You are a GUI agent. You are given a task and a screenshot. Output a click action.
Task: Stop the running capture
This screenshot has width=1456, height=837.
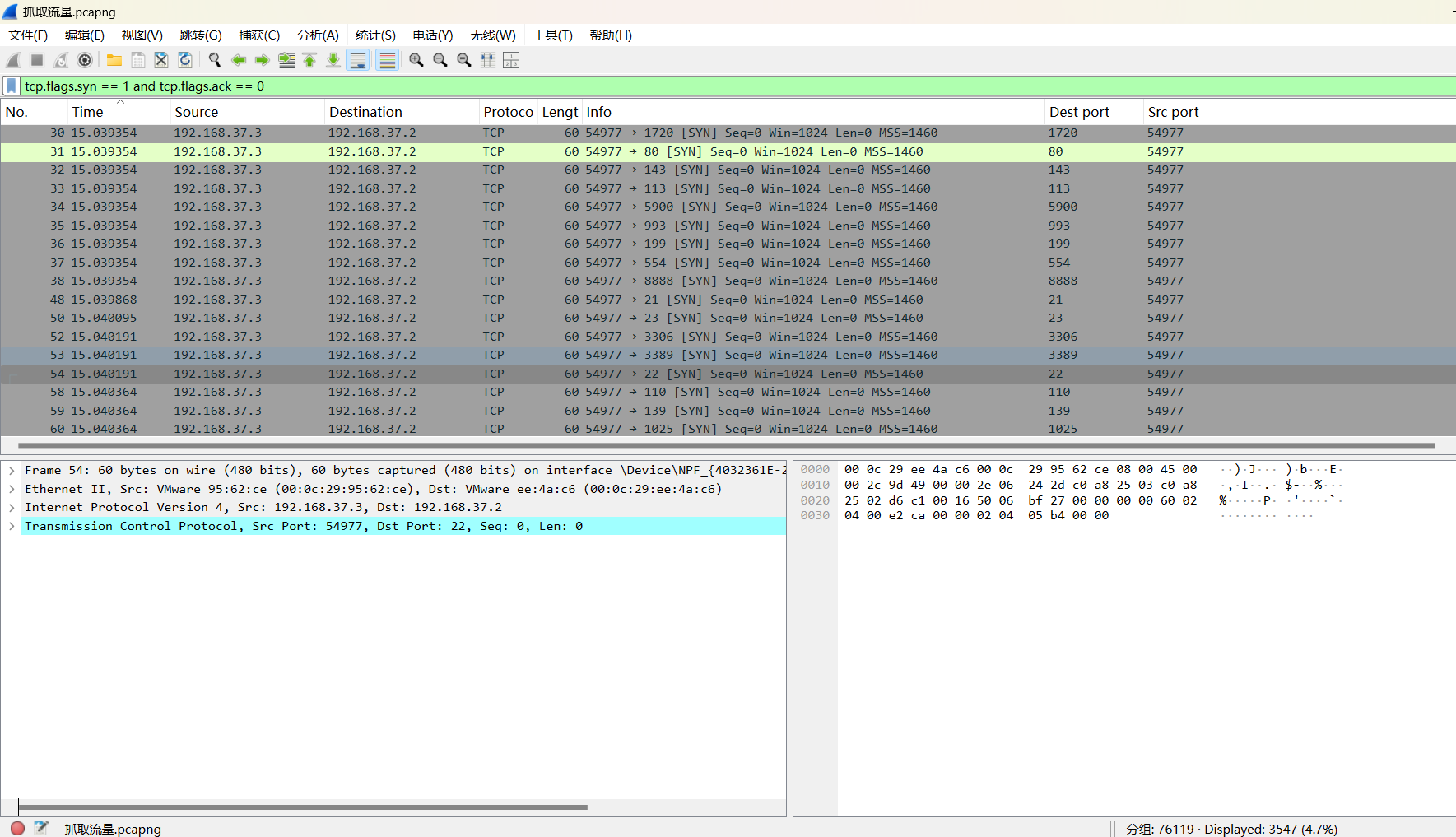[37, 60]
